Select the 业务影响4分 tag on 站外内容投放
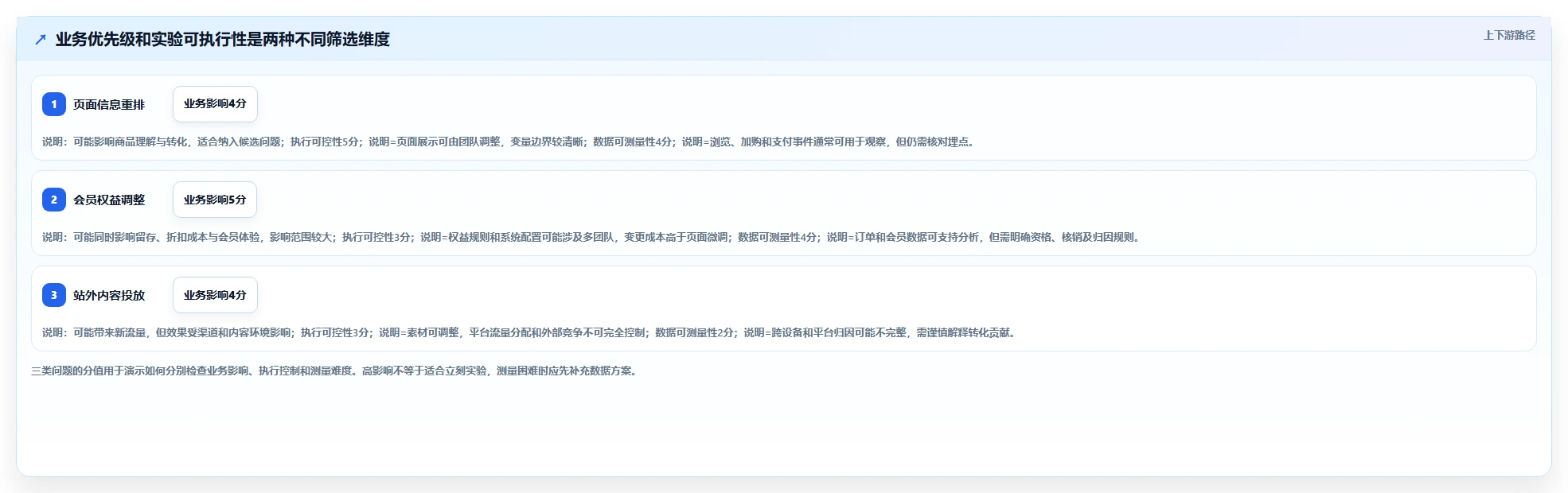The width and height of the screenshot is (1568, 493). click(x=215, y=295)
